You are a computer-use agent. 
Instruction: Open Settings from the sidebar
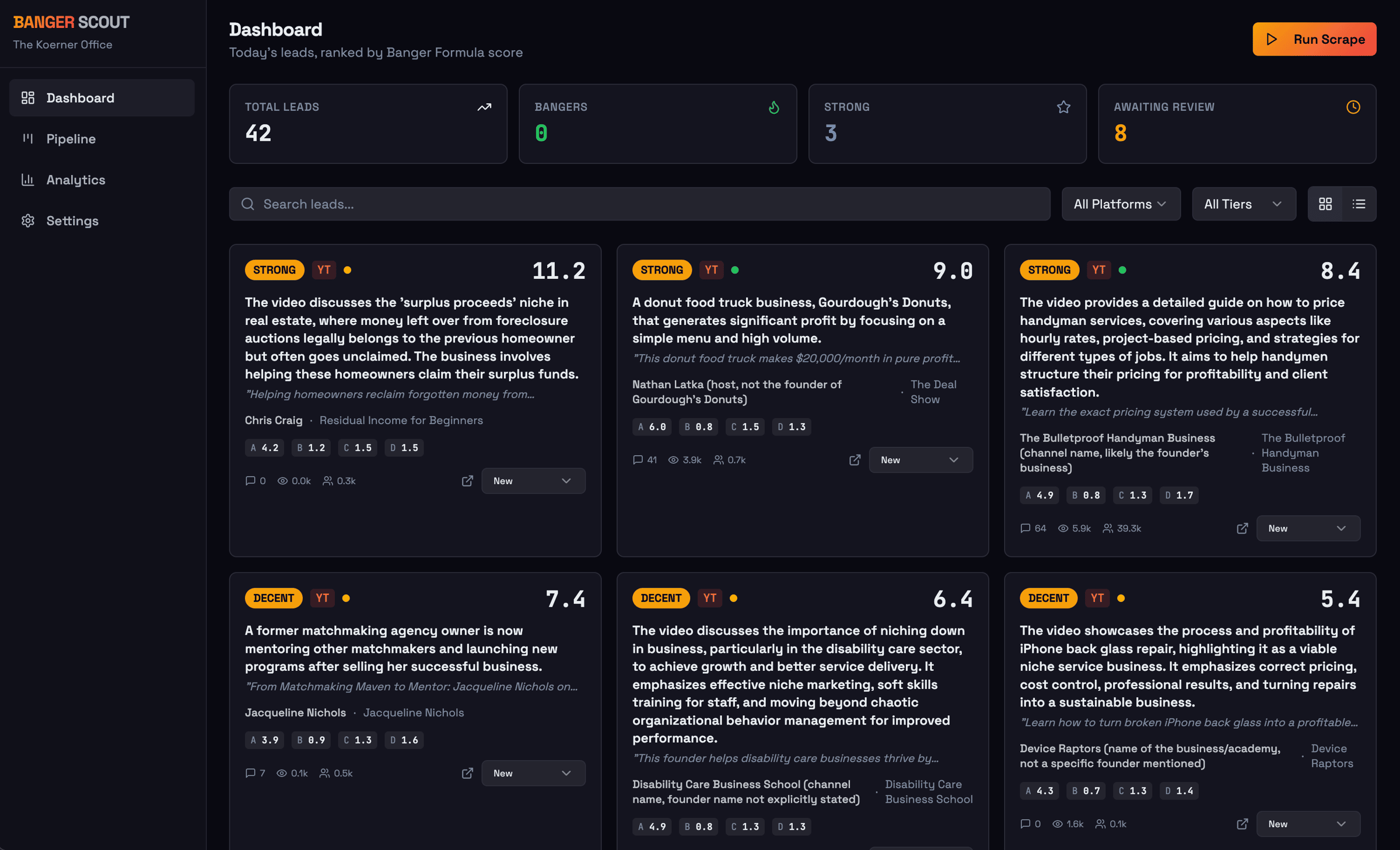click(72, 221)
